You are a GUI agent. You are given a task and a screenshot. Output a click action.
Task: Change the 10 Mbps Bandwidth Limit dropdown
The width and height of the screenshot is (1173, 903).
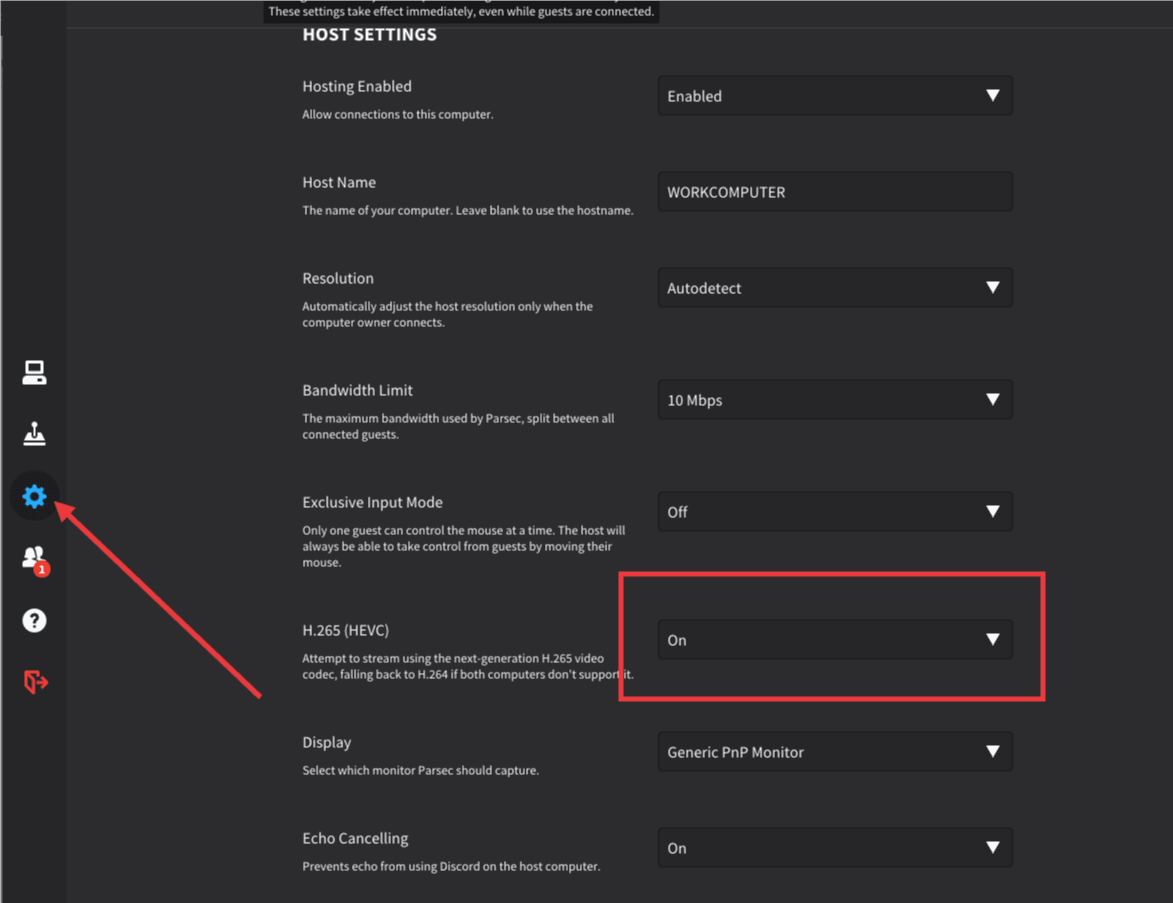point(834,400)
